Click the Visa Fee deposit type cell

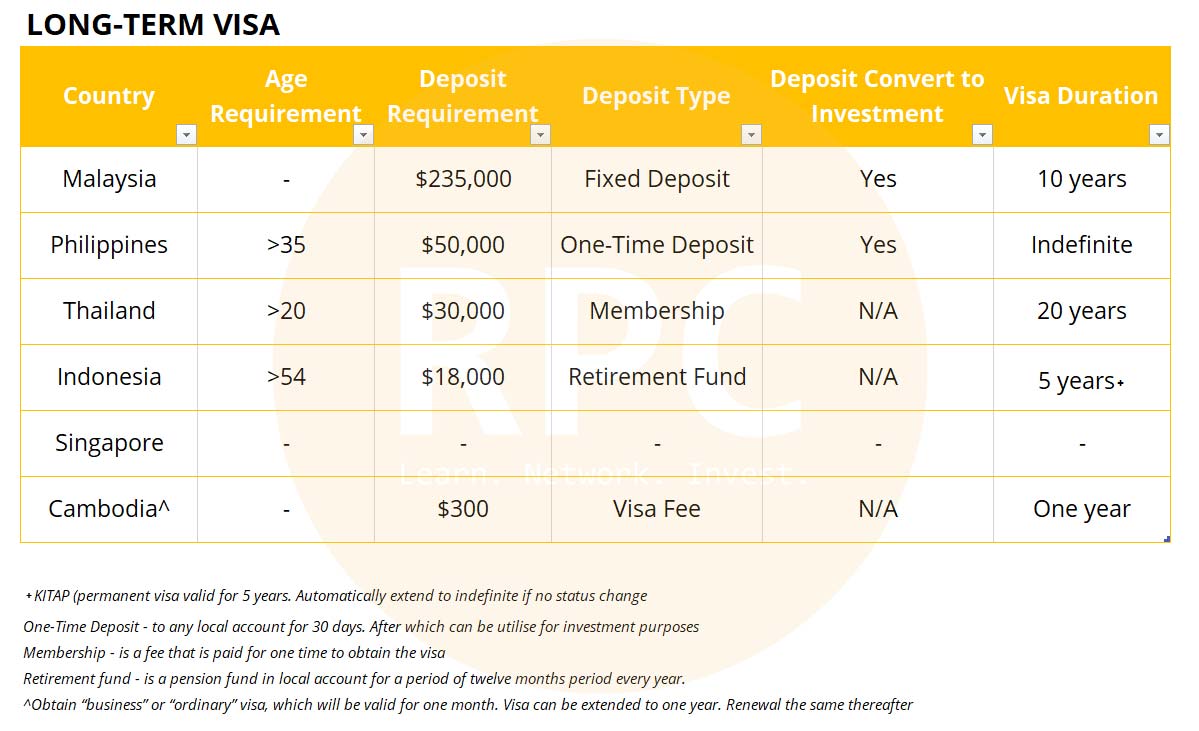click(656, 509)
